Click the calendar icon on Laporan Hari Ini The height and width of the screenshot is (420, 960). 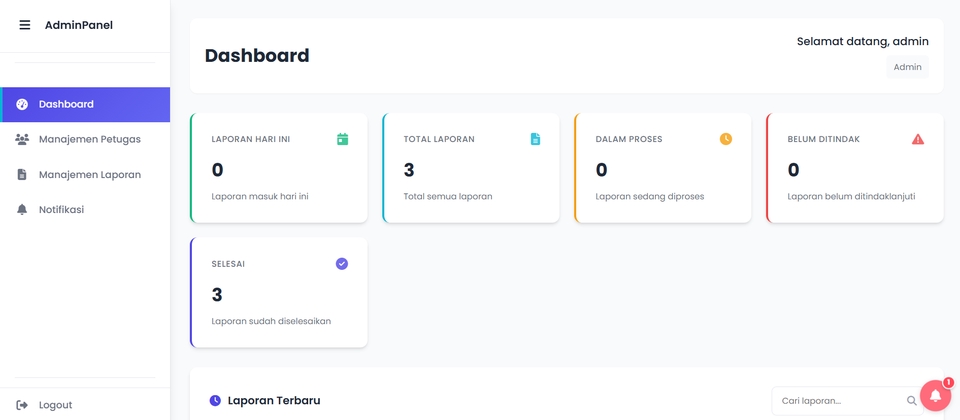(x=342, y=139)
